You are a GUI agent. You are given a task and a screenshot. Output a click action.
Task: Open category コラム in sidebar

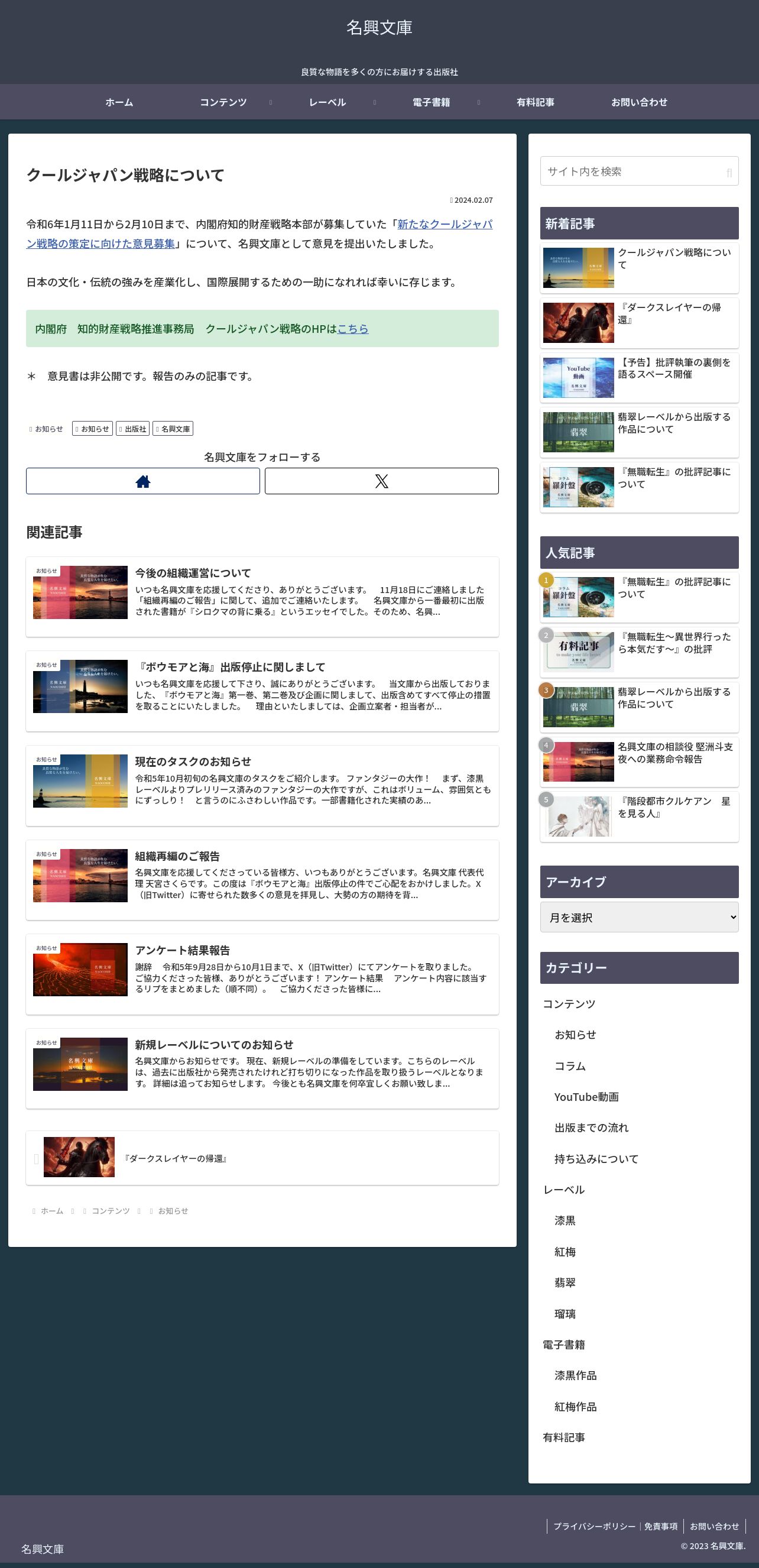coord(570,1066)
